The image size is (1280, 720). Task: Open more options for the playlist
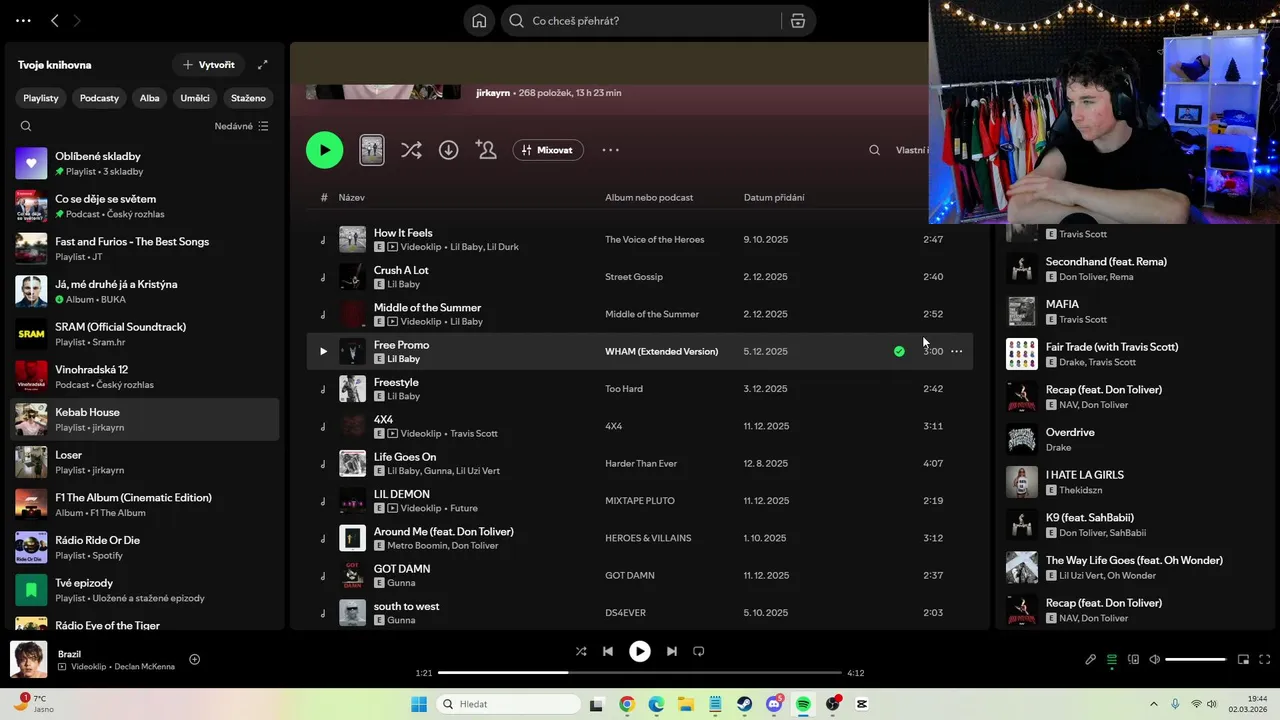[x=610, y=150]
